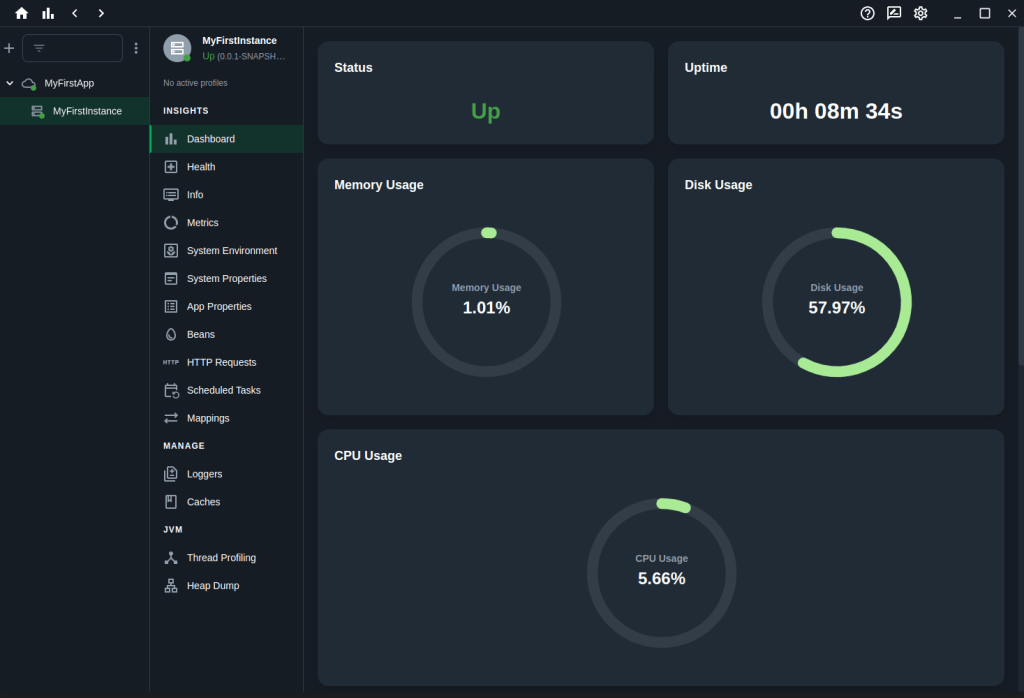Screen dimensions: 1024x698
Task: Open the bar chart dashboard icon
Action: (x=48, y=13)
